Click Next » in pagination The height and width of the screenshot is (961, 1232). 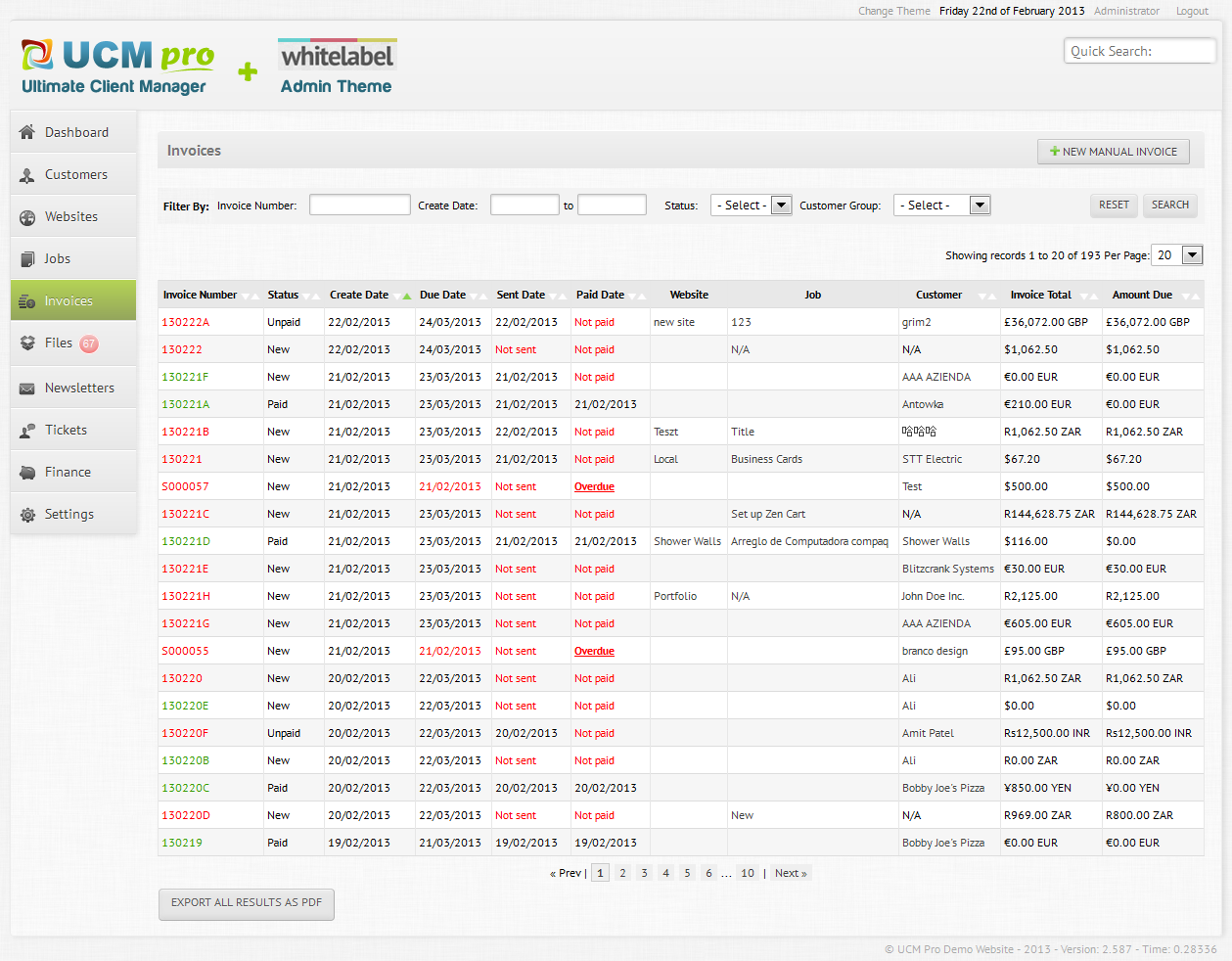(791, 873)
